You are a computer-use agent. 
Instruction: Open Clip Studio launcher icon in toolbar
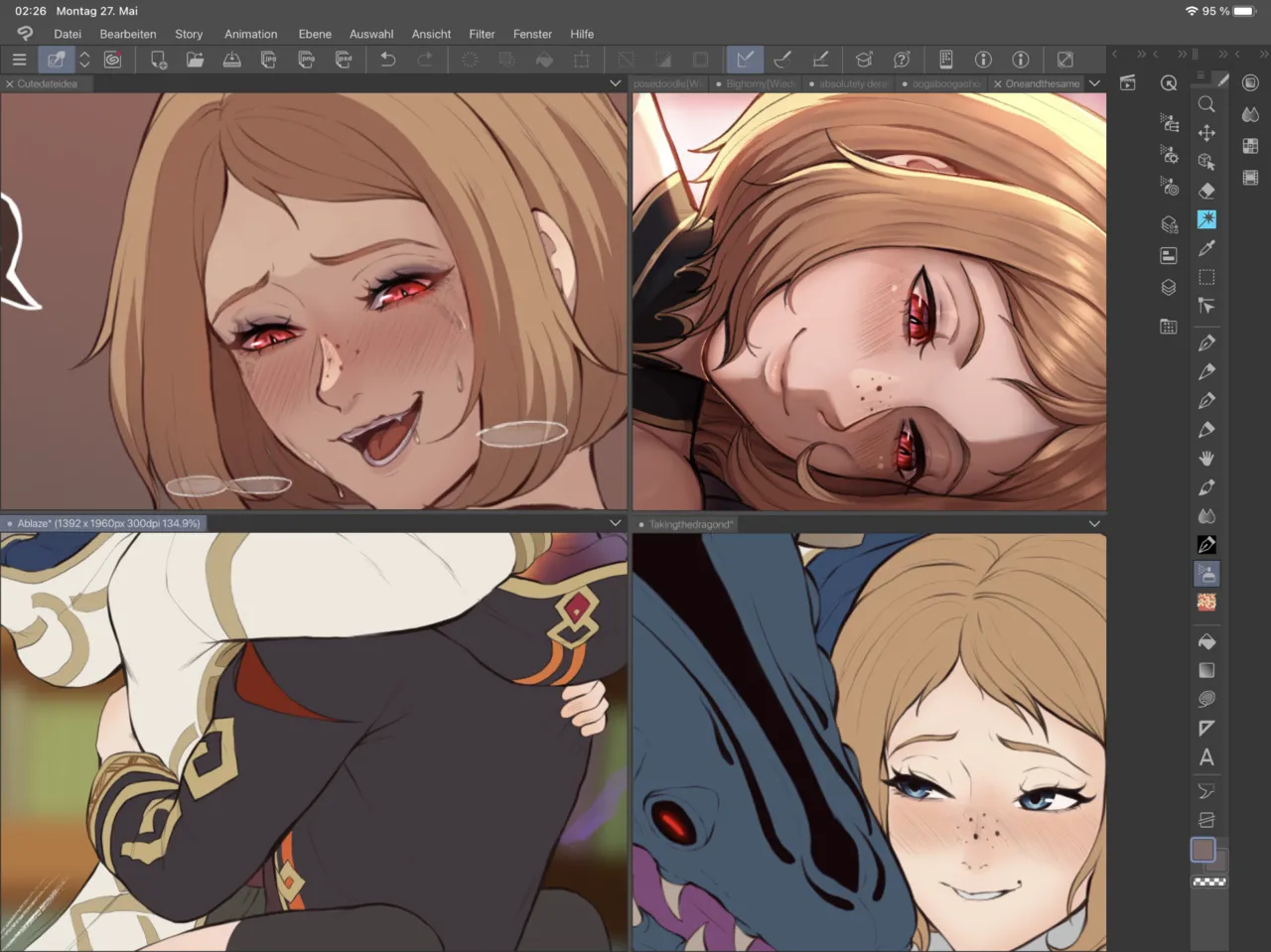[x=113, y=60]
